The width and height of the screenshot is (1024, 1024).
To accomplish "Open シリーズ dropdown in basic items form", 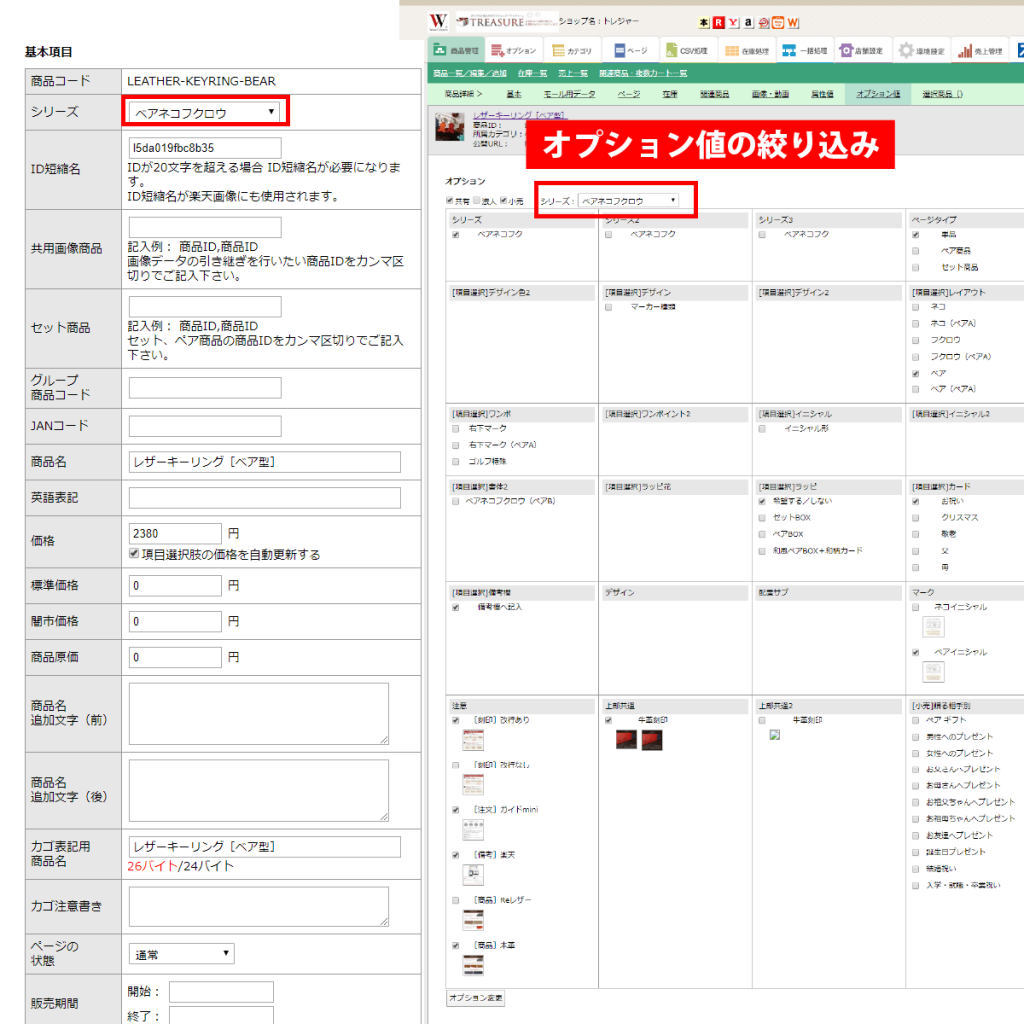I will click(x=206, y=112).
